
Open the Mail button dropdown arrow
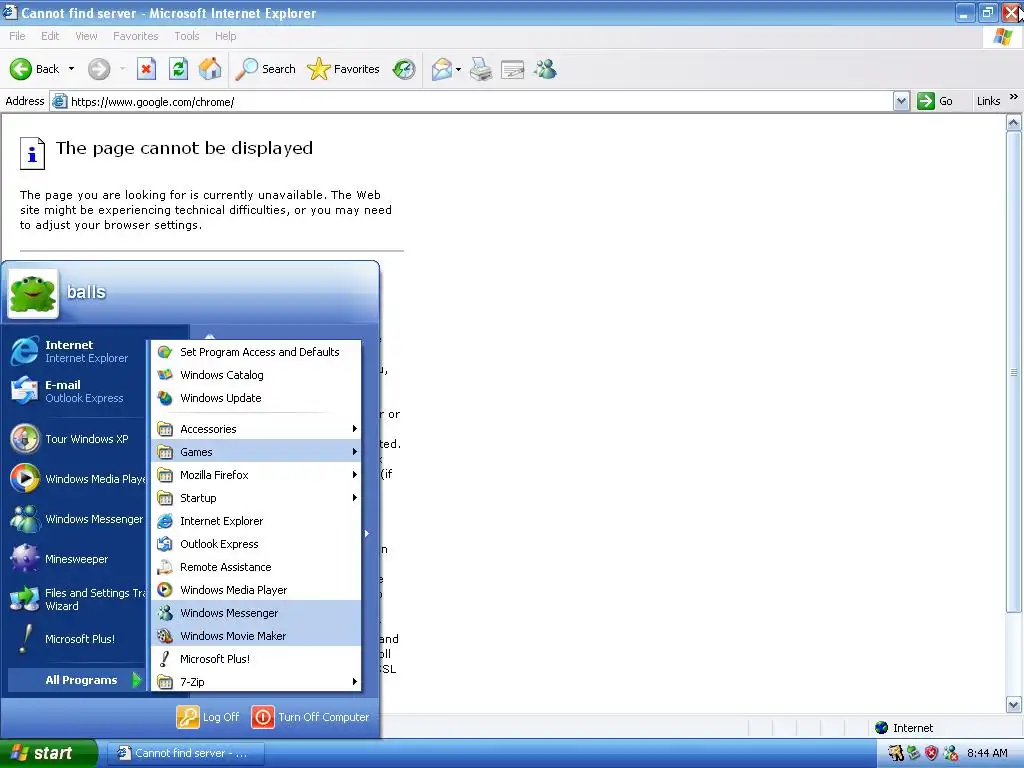pyautogui.click(x=458, y=69)
